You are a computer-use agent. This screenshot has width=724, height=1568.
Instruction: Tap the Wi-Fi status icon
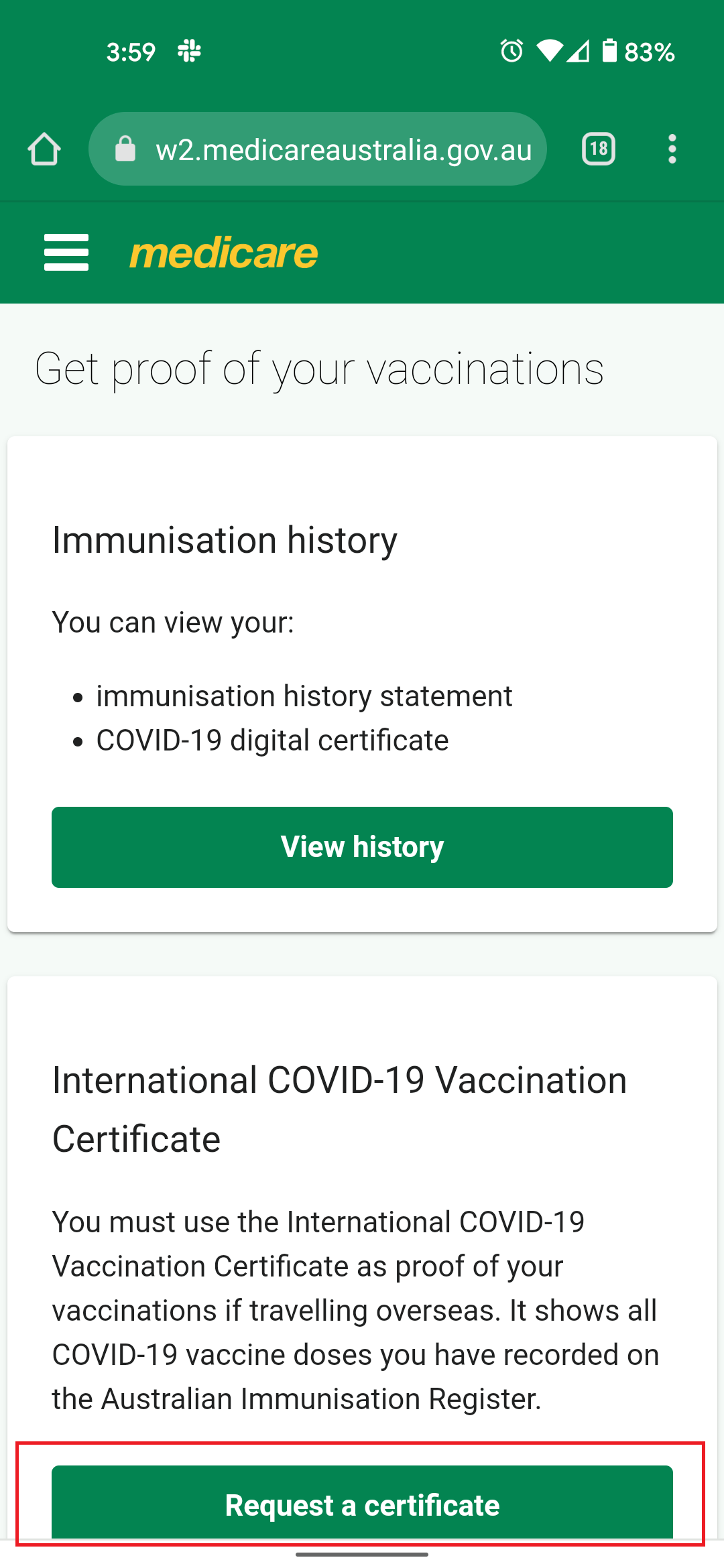550,51
